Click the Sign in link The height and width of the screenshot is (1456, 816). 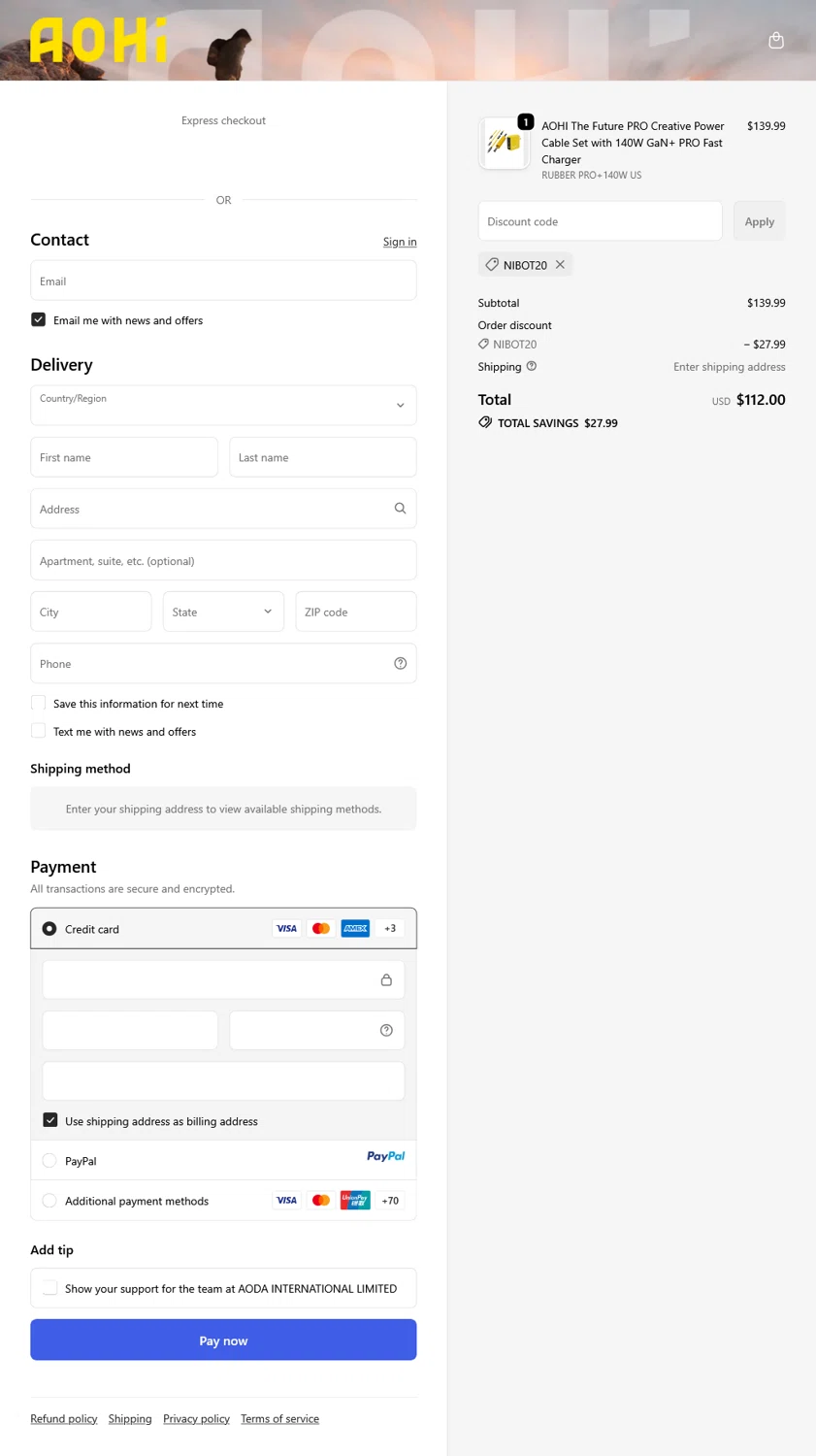click(x=399, y=243)
